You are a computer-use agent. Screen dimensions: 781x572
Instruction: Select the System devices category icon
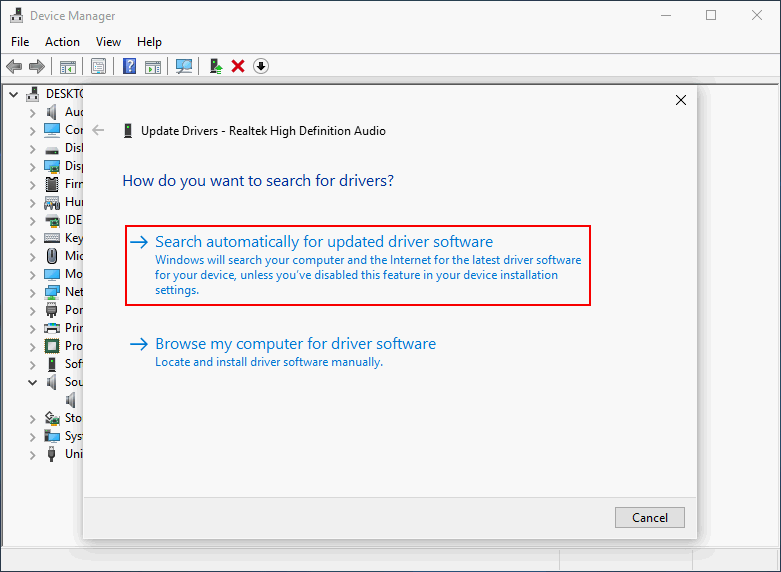52,436
